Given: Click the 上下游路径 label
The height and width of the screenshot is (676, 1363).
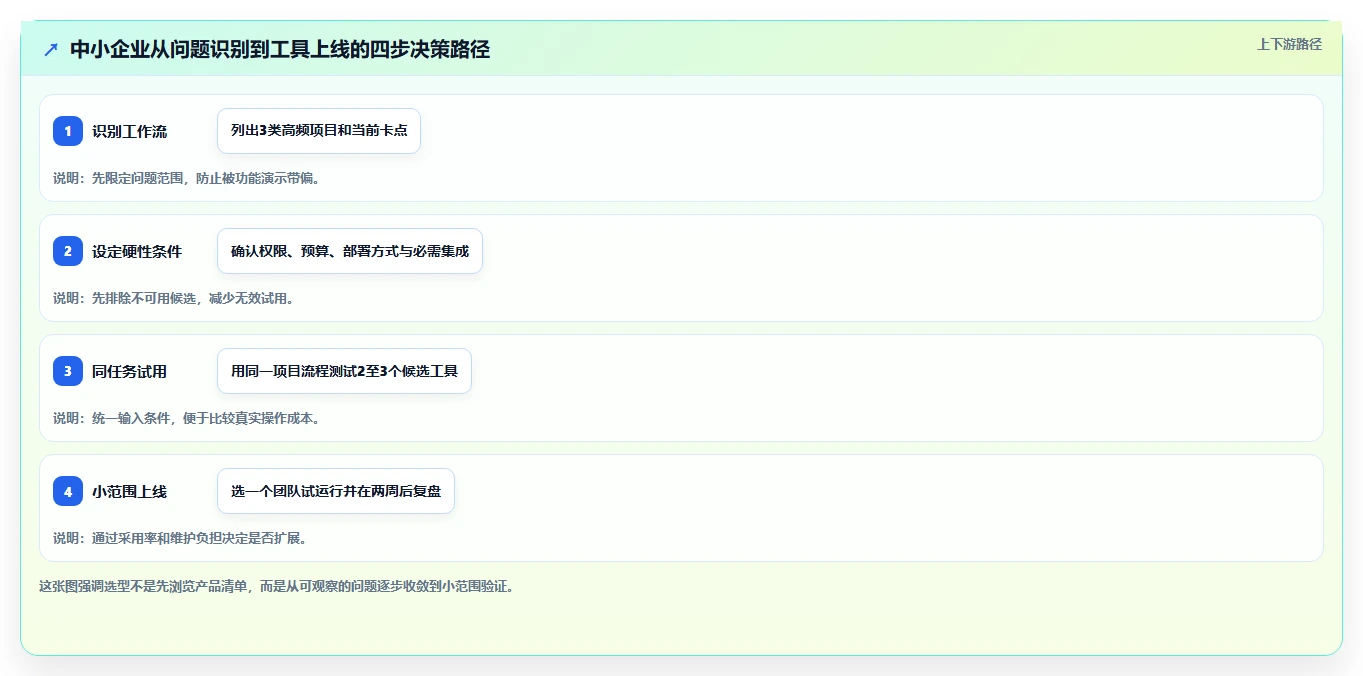Looking at the screenshot, I should [x=1289, y=44].
